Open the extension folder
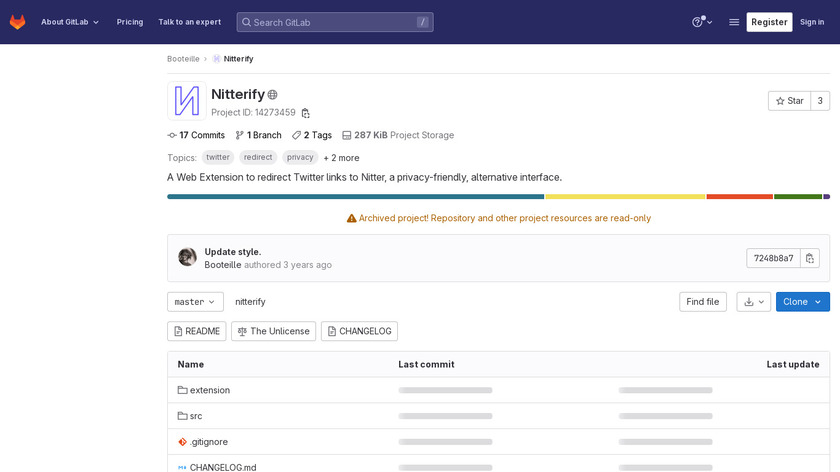Image resolution: width=840 pixels, height=472 pixels. tap(209, 390)
